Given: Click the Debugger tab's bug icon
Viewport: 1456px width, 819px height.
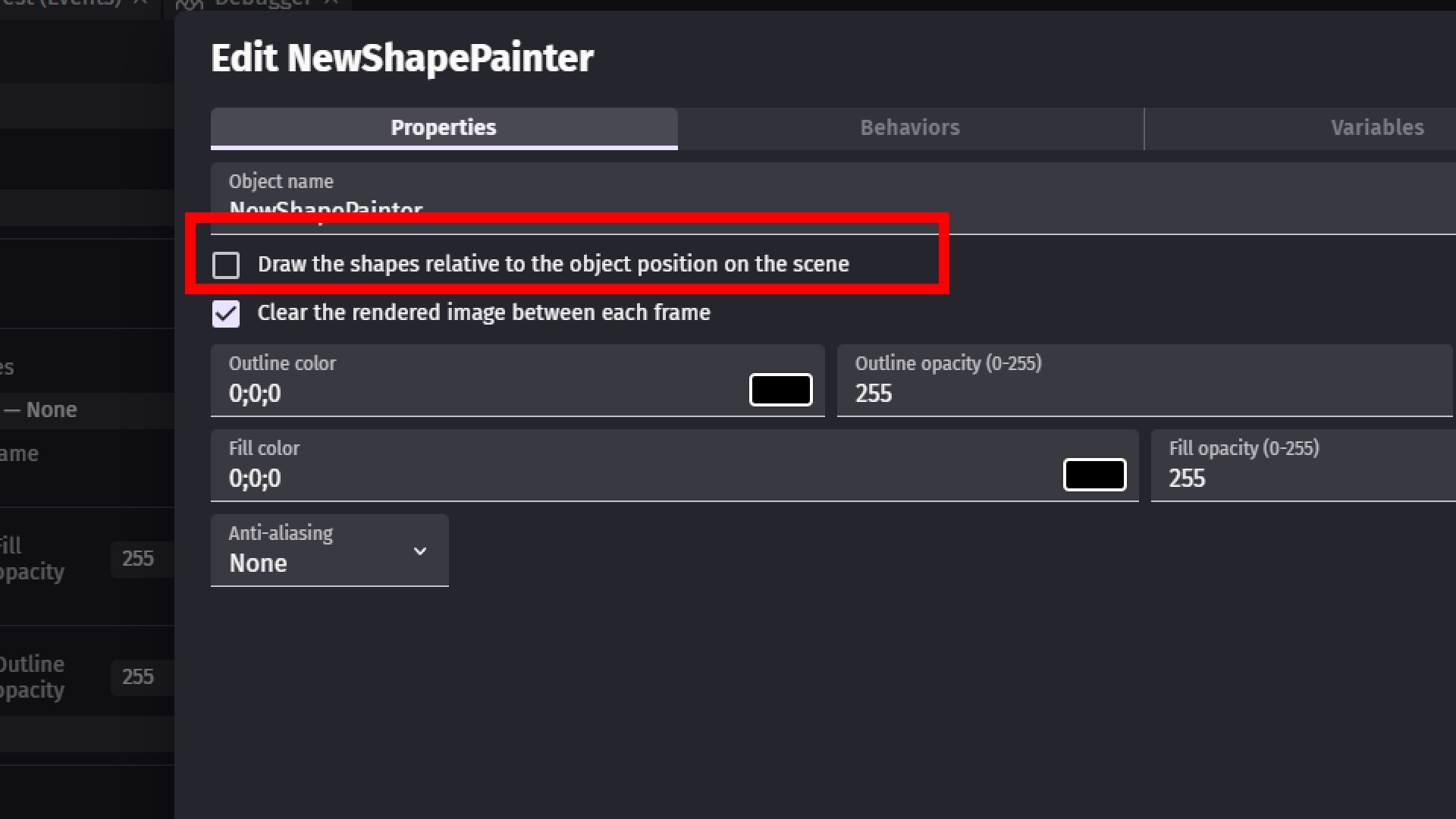Looking at the screenshot, I should pyautogui.click(x=190, y=4).
